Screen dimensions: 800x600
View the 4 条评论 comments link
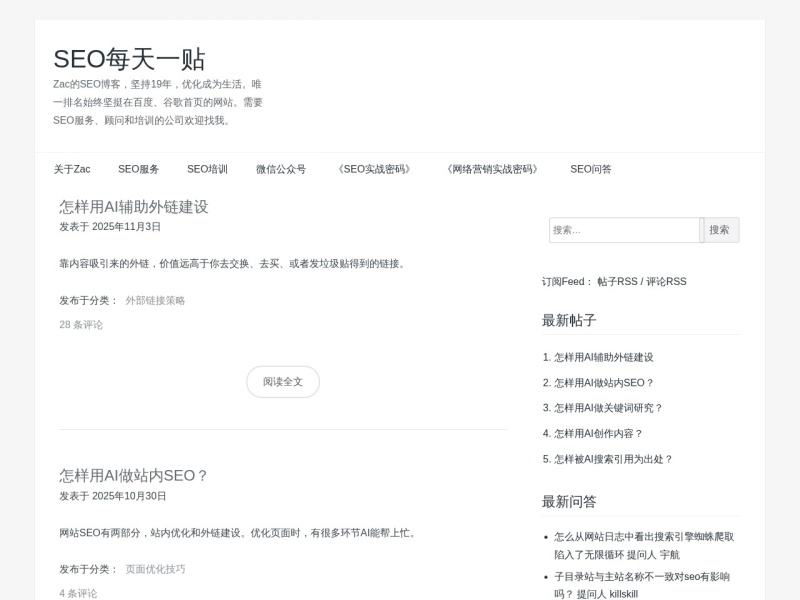click(78, 593)
